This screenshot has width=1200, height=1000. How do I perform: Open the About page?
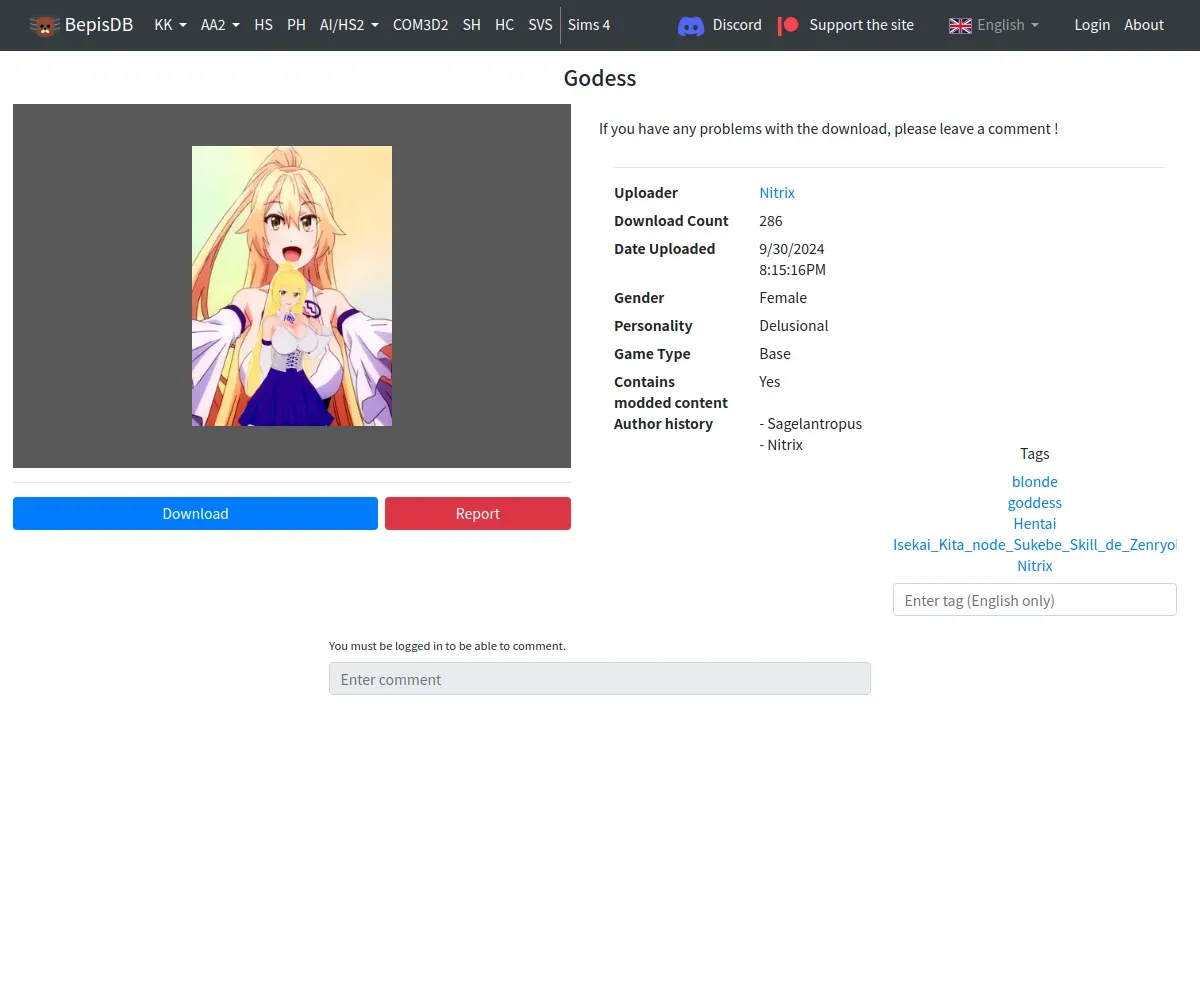point(1144,25)
